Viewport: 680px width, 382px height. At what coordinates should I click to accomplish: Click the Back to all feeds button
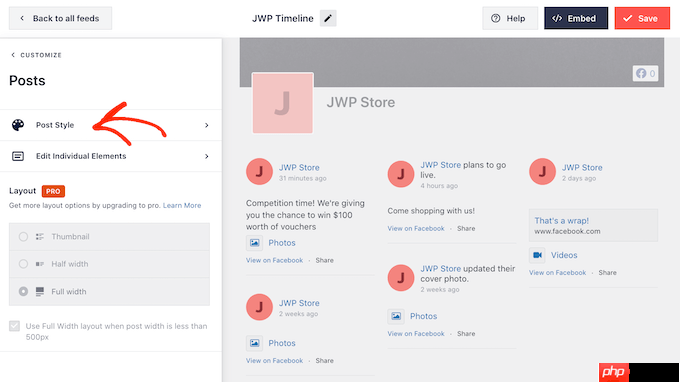coord(60,18)
